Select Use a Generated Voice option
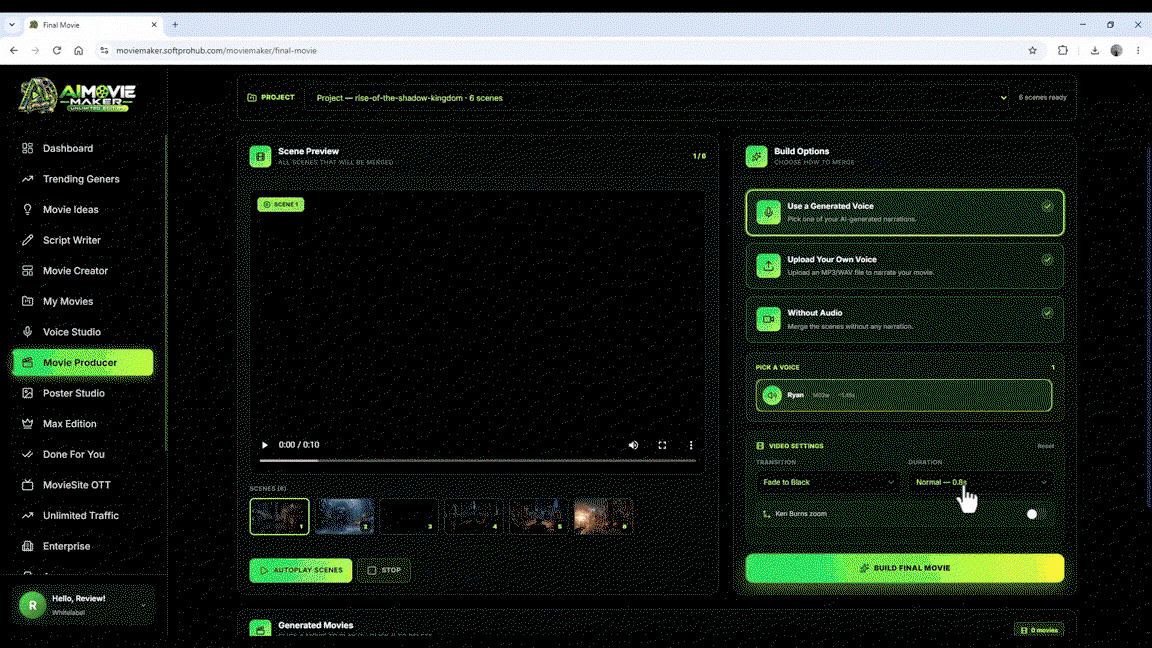 point(904,212)
